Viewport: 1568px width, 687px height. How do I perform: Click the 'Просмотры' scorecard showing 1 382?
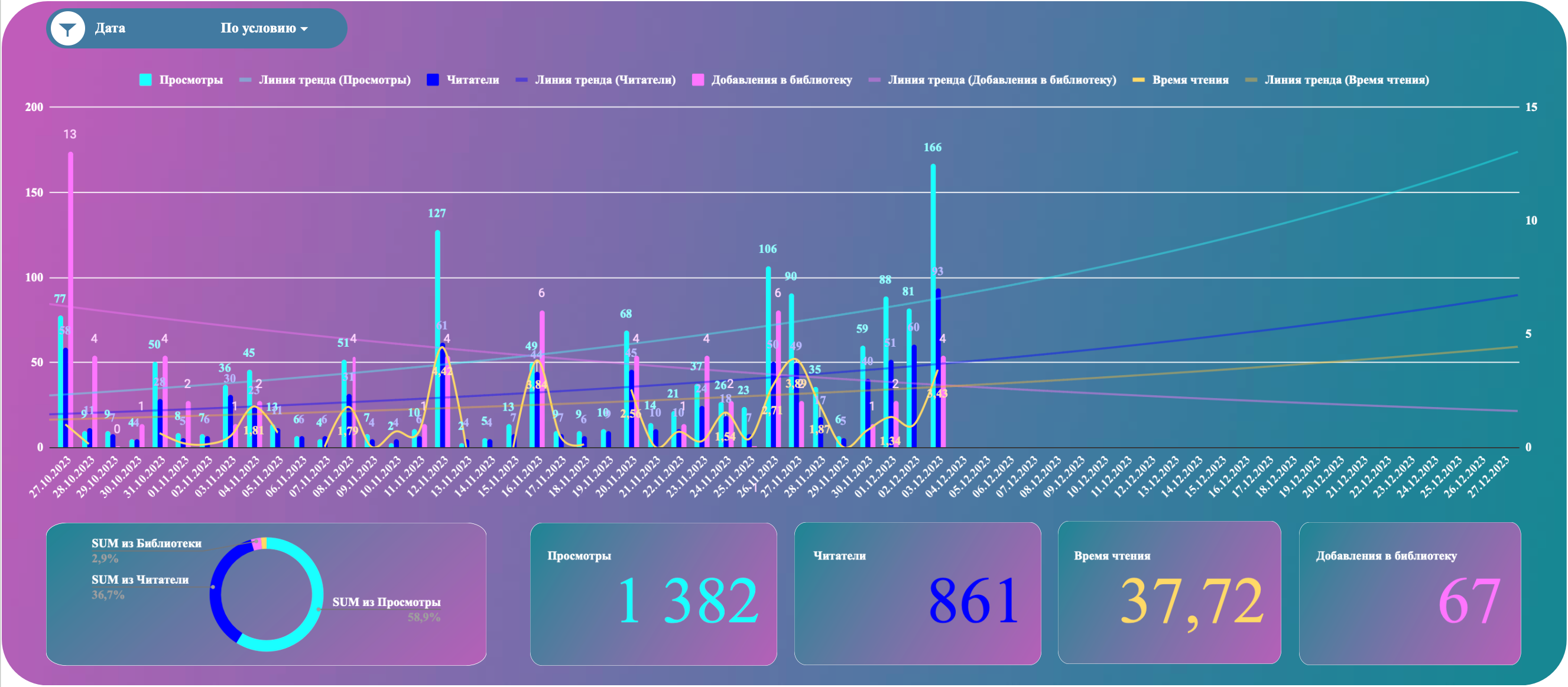point(652,593)
